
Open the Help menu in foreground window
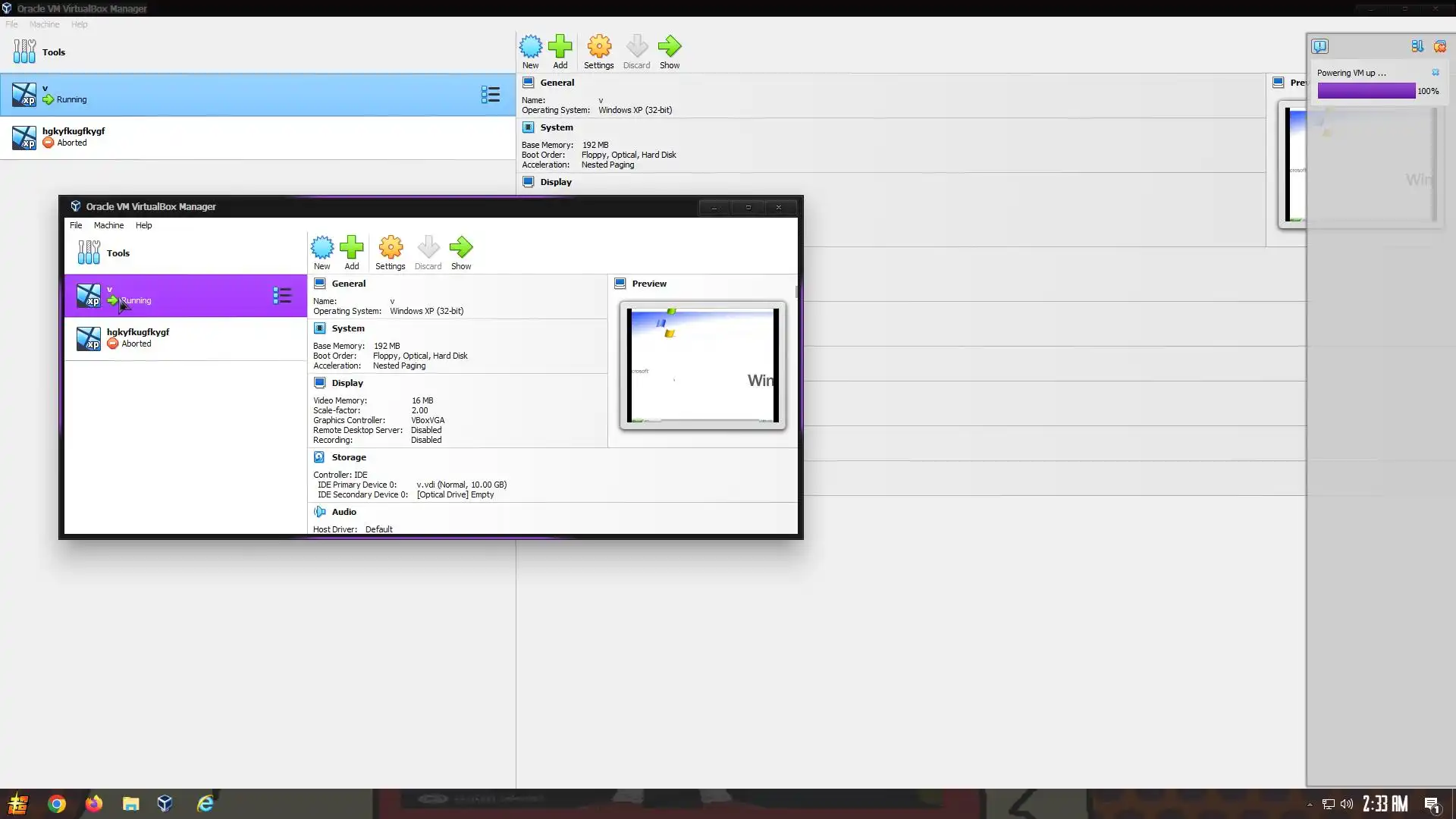143,225
